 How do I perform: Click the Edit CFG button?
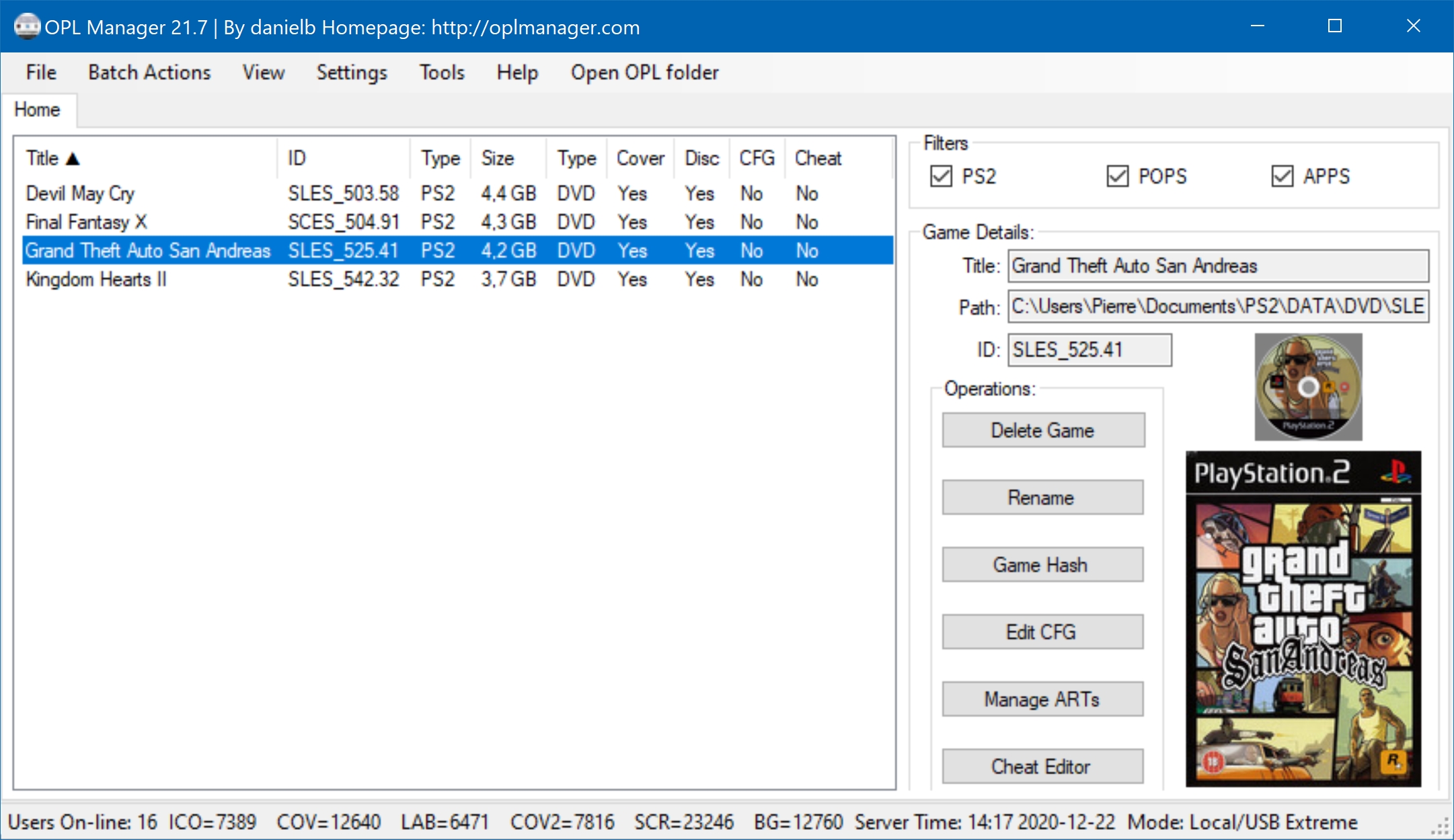1043,632
